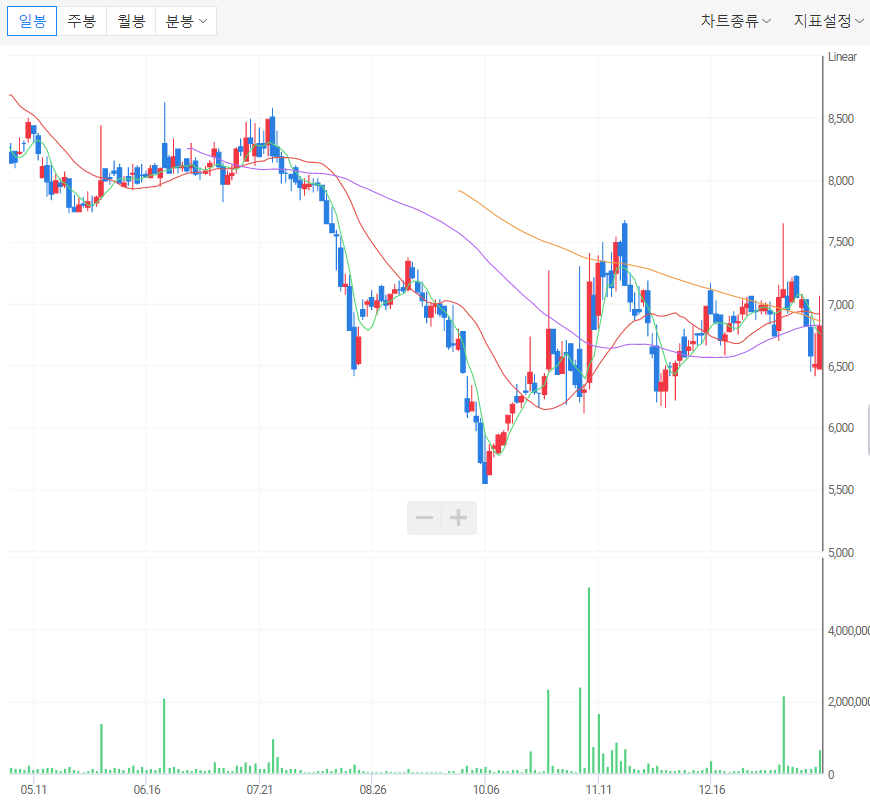Viewport: 870px width, 804px height.
Task: Click the 05.11 date axis label
Action: [34, 790]
